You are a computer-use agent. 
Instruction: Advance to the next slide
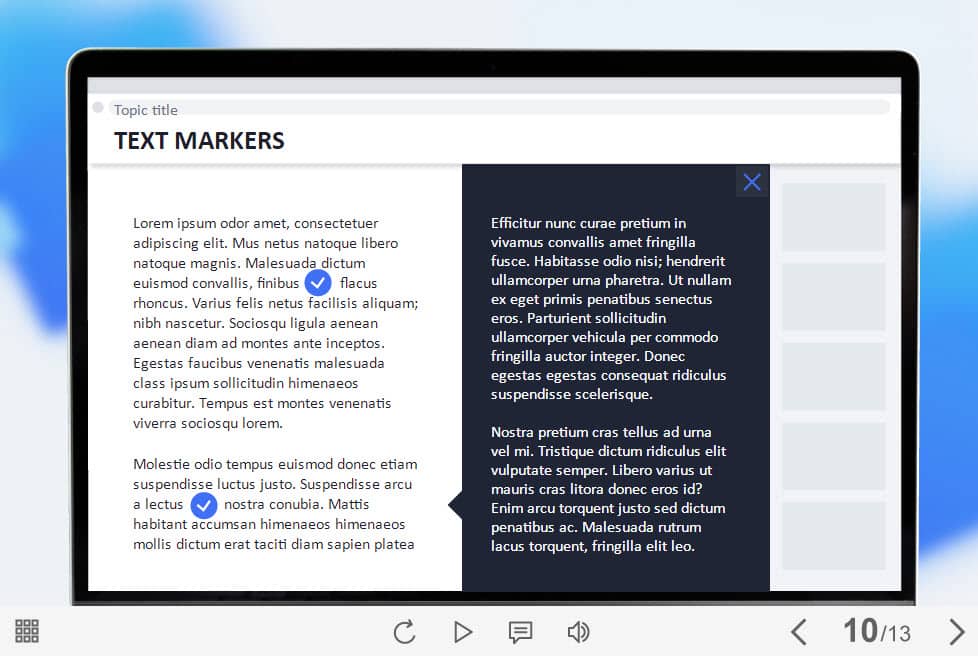click(x=956, y=632)
